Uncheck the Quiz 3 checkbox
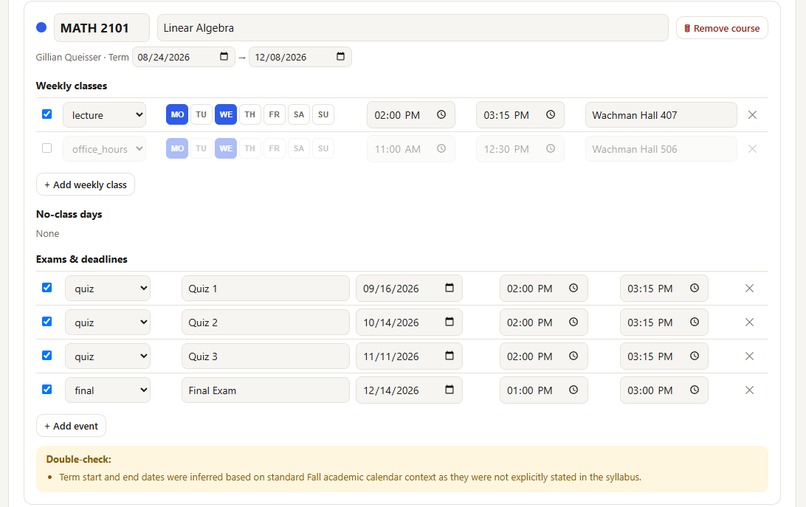806x507 pixels. click(x=47, y=355)
